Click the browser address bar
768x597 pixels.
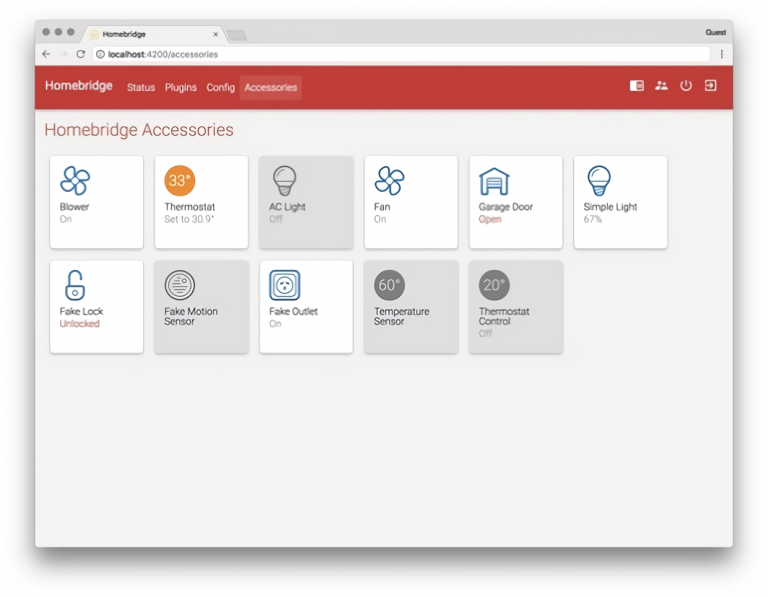tap(400, 54)
